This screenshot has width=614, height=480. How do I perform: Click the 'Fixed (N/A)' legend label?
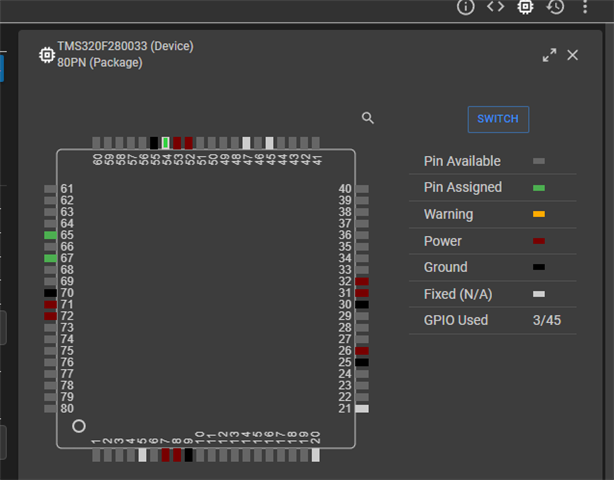[x=458, y=294]
